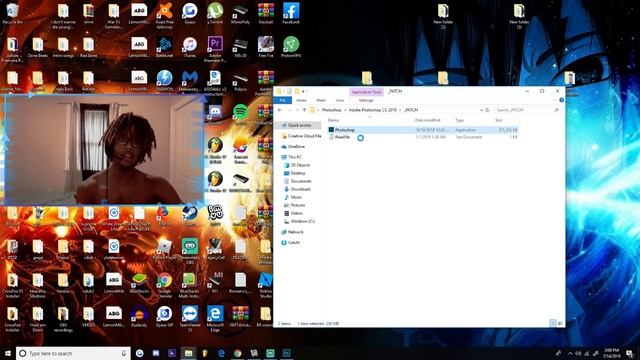Open the Customize Quick Access Toolbar dropdown
Viewport: 640px width, 360px height.
(303, 91)
